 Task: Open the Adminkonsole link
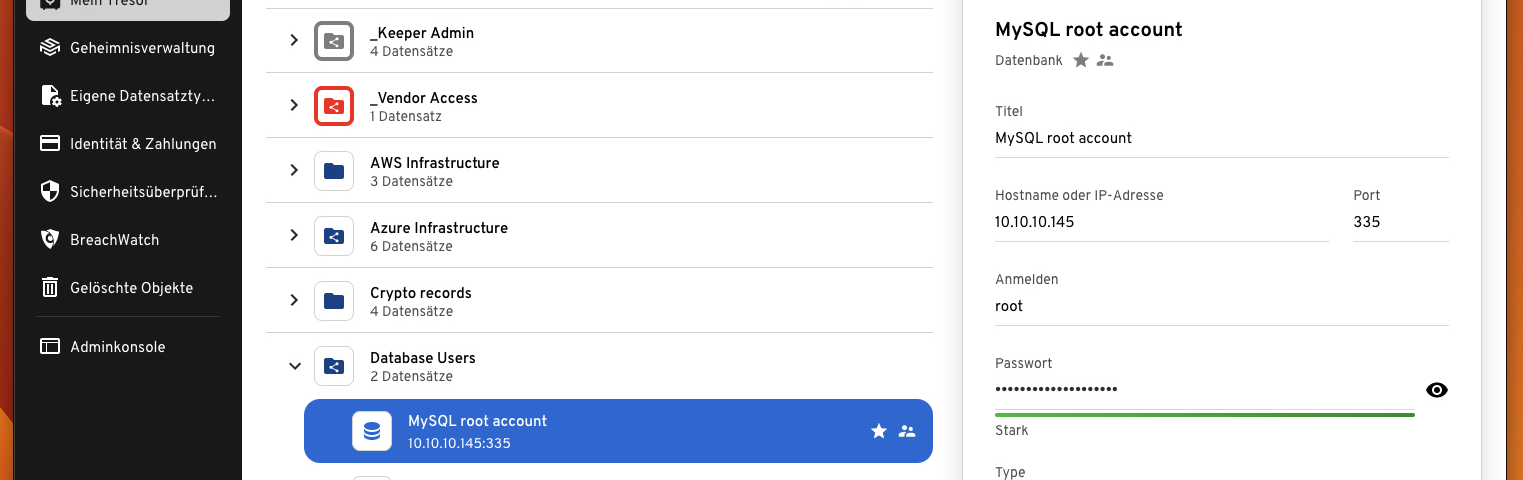[x=117, y=347]
